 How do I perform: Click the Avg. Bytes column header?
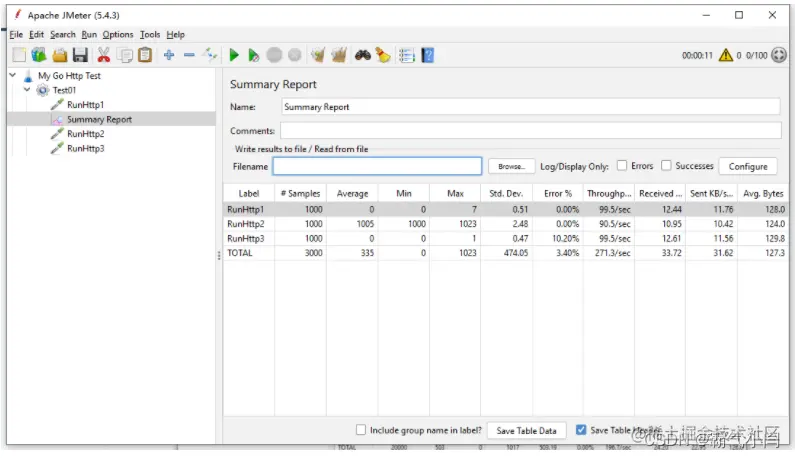pyautogui.click(x=763, y=193)
